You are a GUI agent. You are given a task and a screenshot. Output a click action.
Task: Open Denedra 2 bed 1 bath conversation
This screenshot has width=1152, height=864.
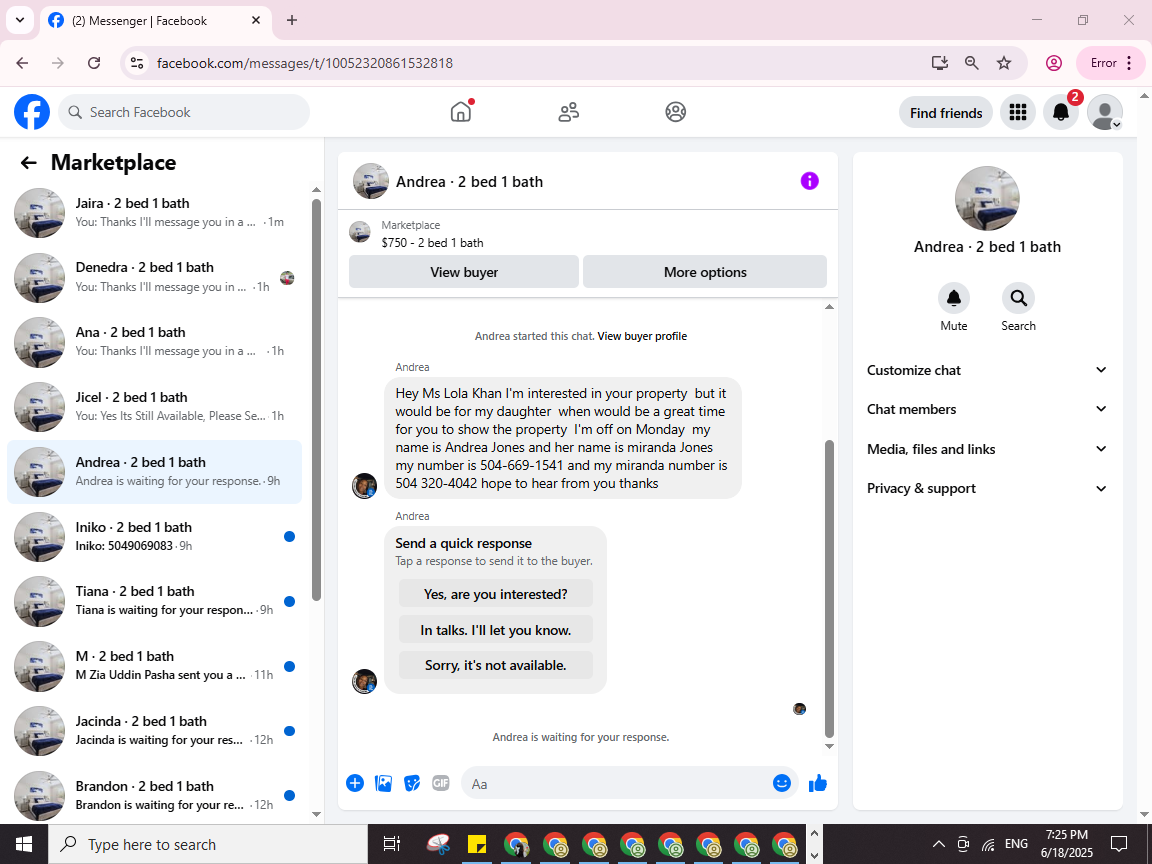(154, 277)
